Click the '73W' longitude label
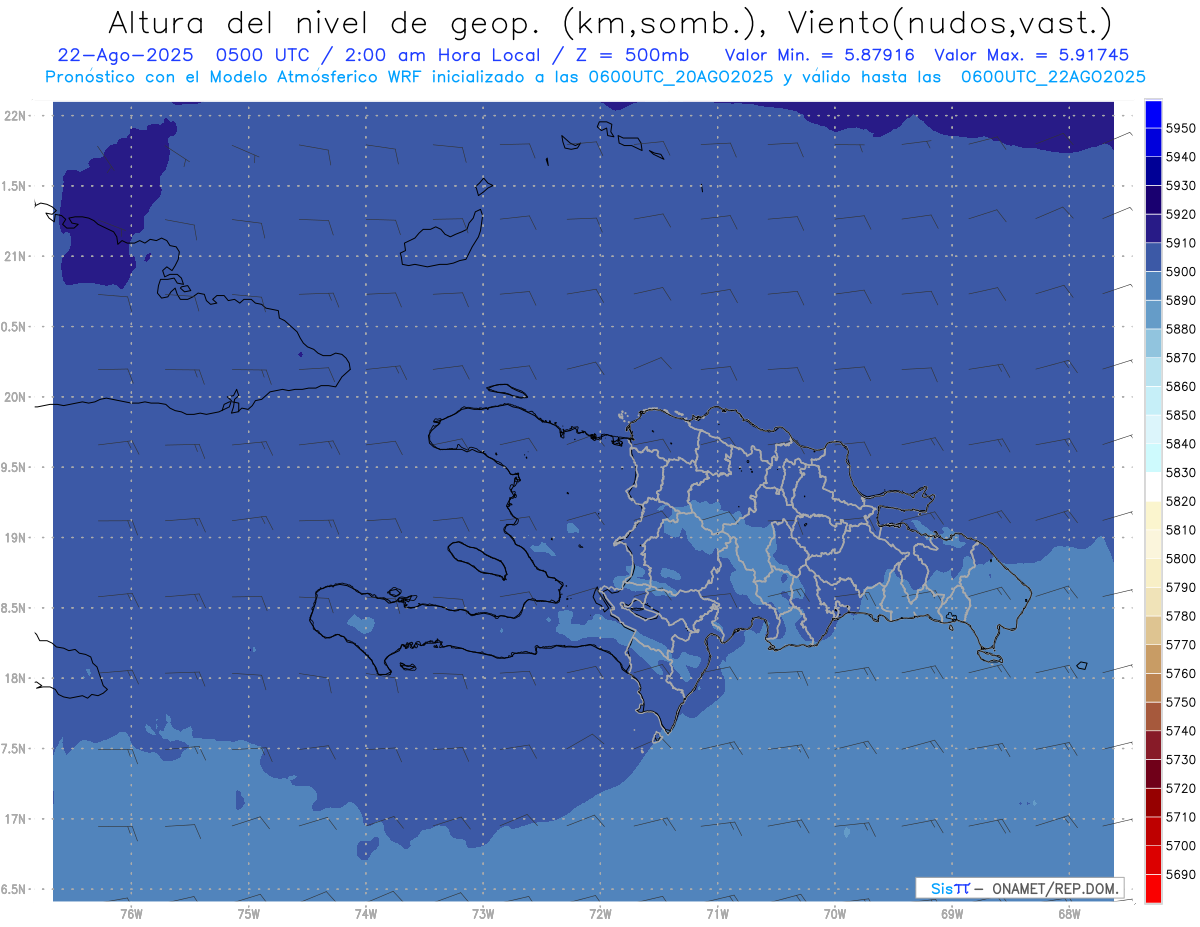This screenshot has width=1200, height=927. [483, 914]
